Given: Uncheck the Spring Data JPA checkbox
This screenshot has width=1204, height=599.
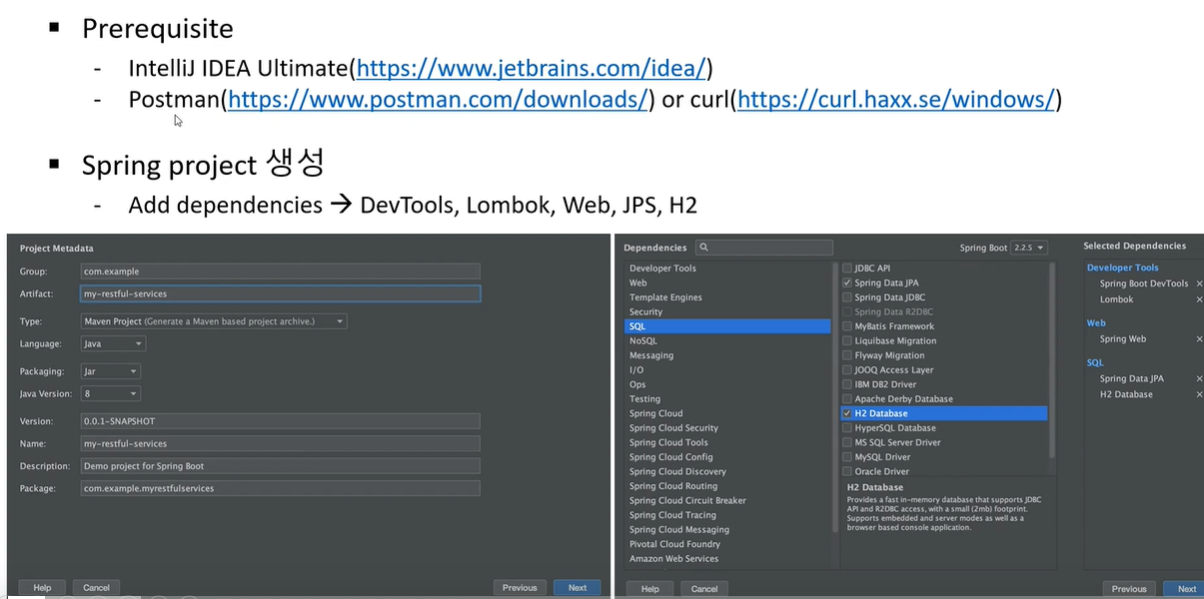Looking at the screenshot, I should [x=847, y=283].
